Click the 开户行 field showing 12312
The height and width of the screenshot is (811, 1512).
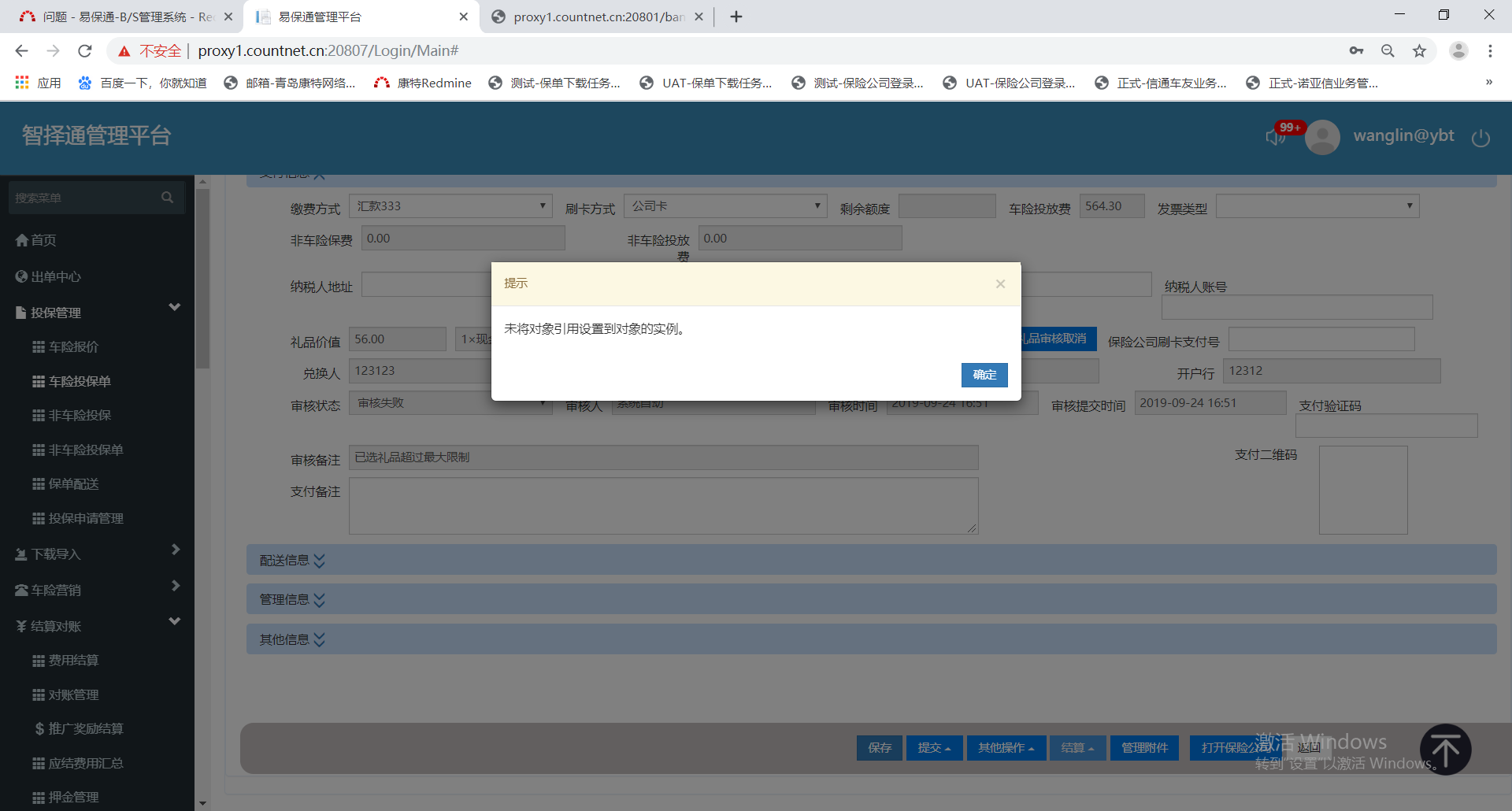(x=1332, y=371)
